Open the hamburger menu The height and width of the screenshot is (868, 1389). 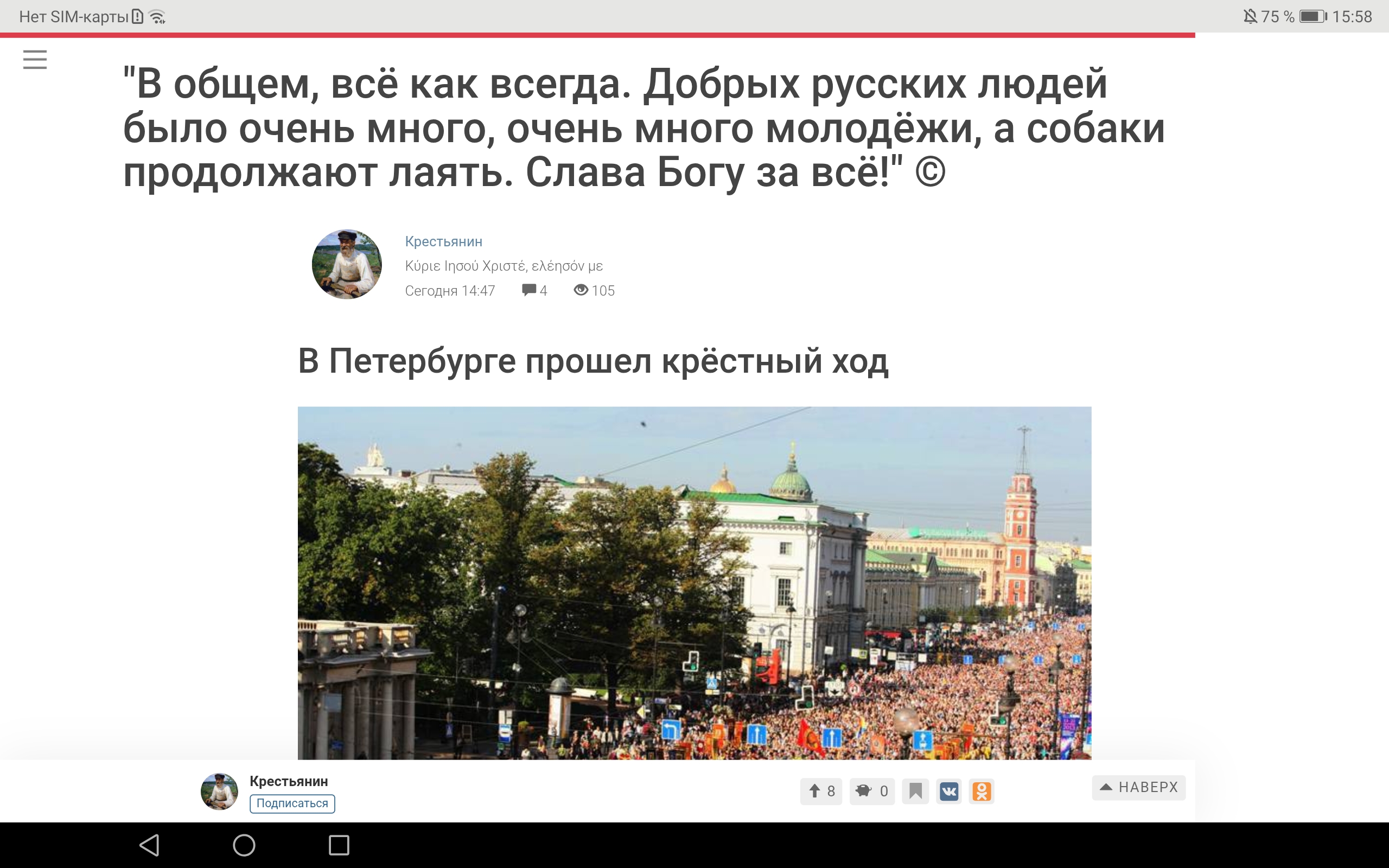pos(35,59)
